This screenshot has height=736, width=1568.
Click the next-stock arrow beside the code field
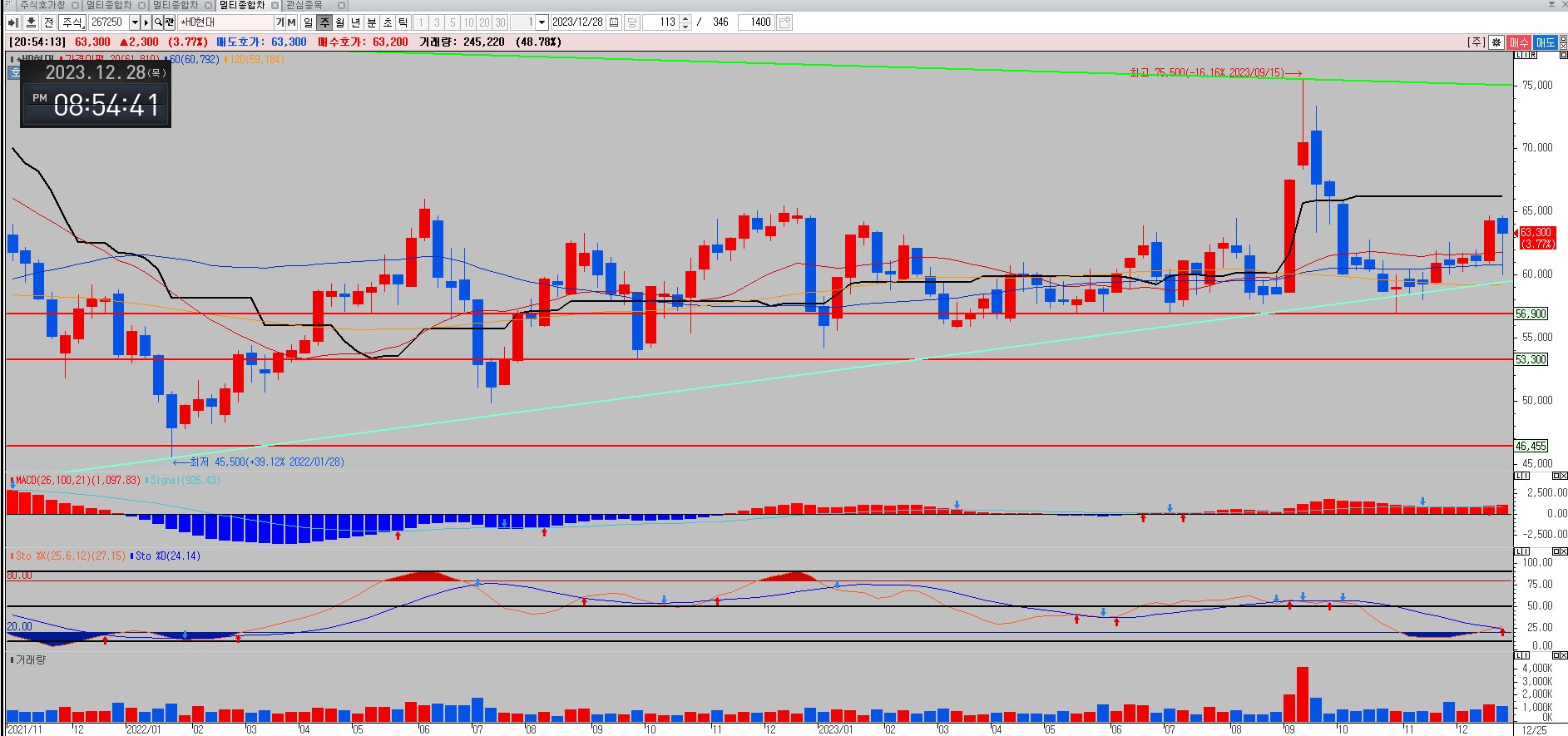tap(146, 22)
